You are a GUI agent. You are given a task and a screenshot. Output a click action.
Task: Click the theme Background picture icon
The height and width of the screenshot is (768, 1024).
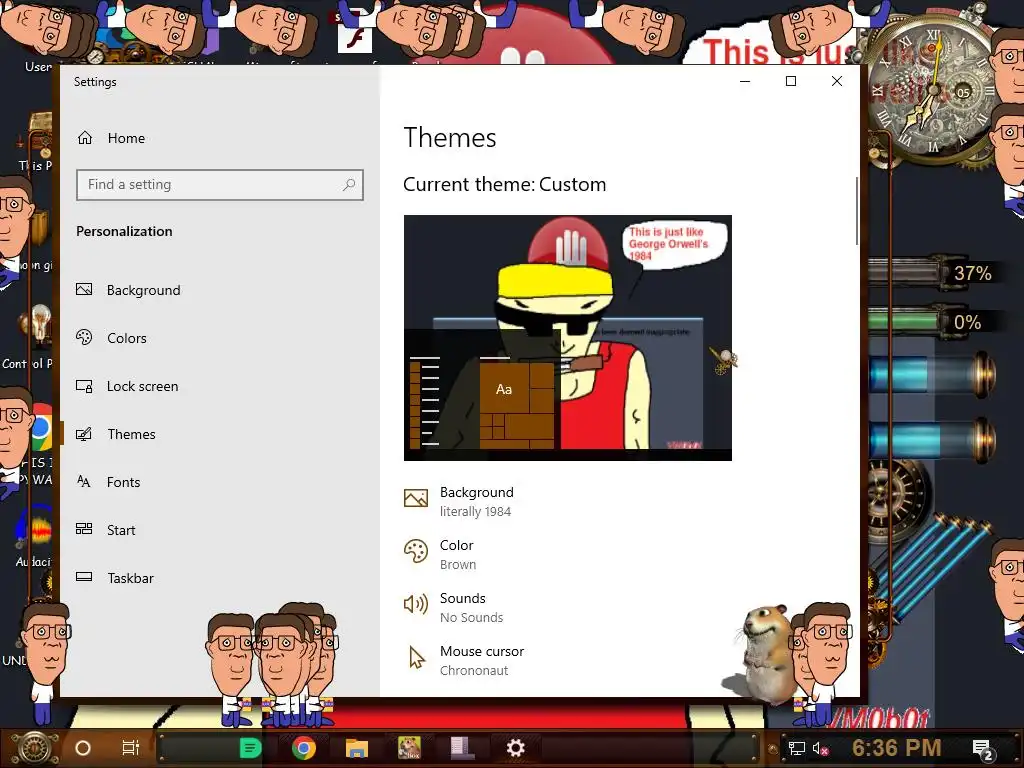(x=416, y=499)
